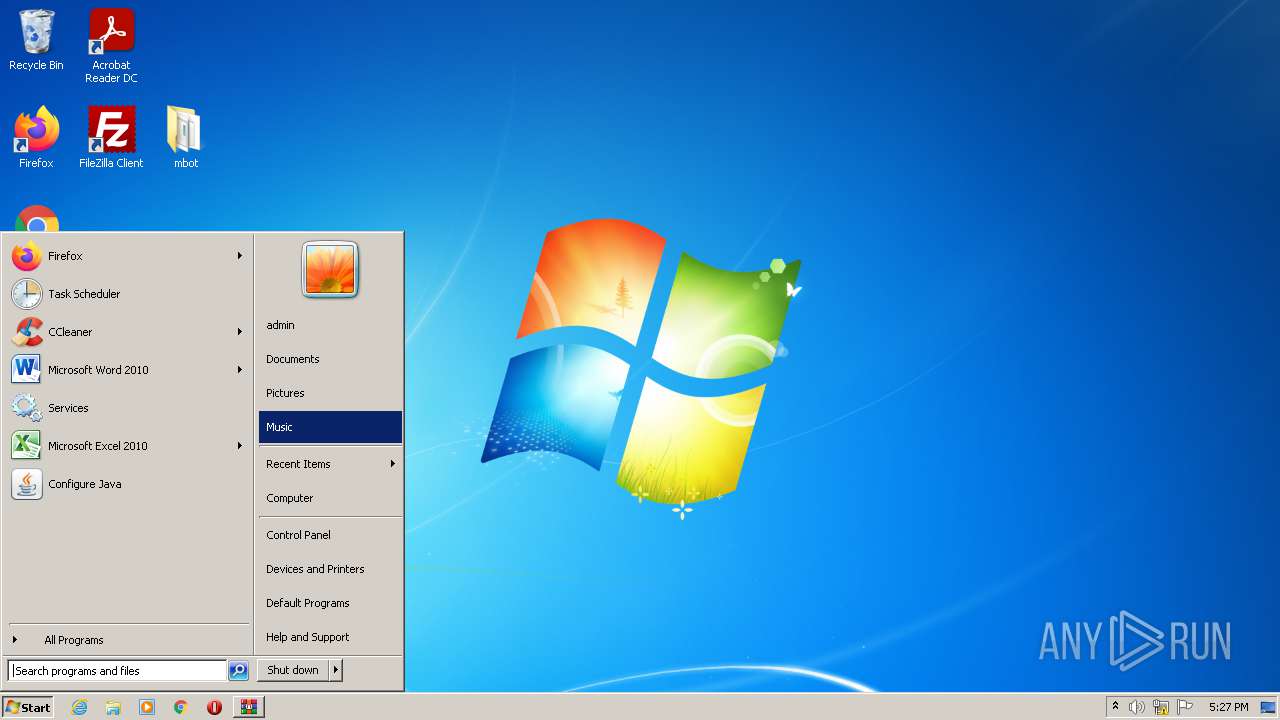Expand CCleaner submenu arrow
Image resolution: width=1280 pixels, height=720 pixels.
[x=240, y=332]
